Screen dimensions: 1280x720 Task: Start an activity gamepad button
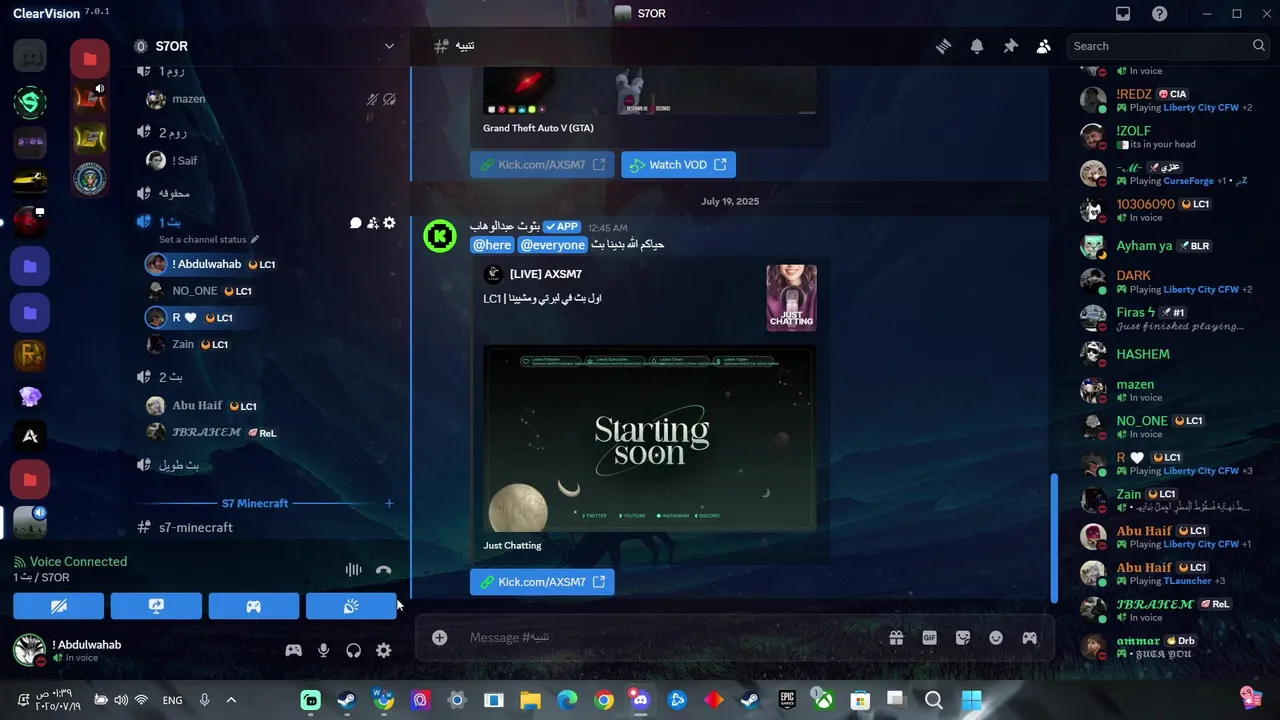coord(254,606)
